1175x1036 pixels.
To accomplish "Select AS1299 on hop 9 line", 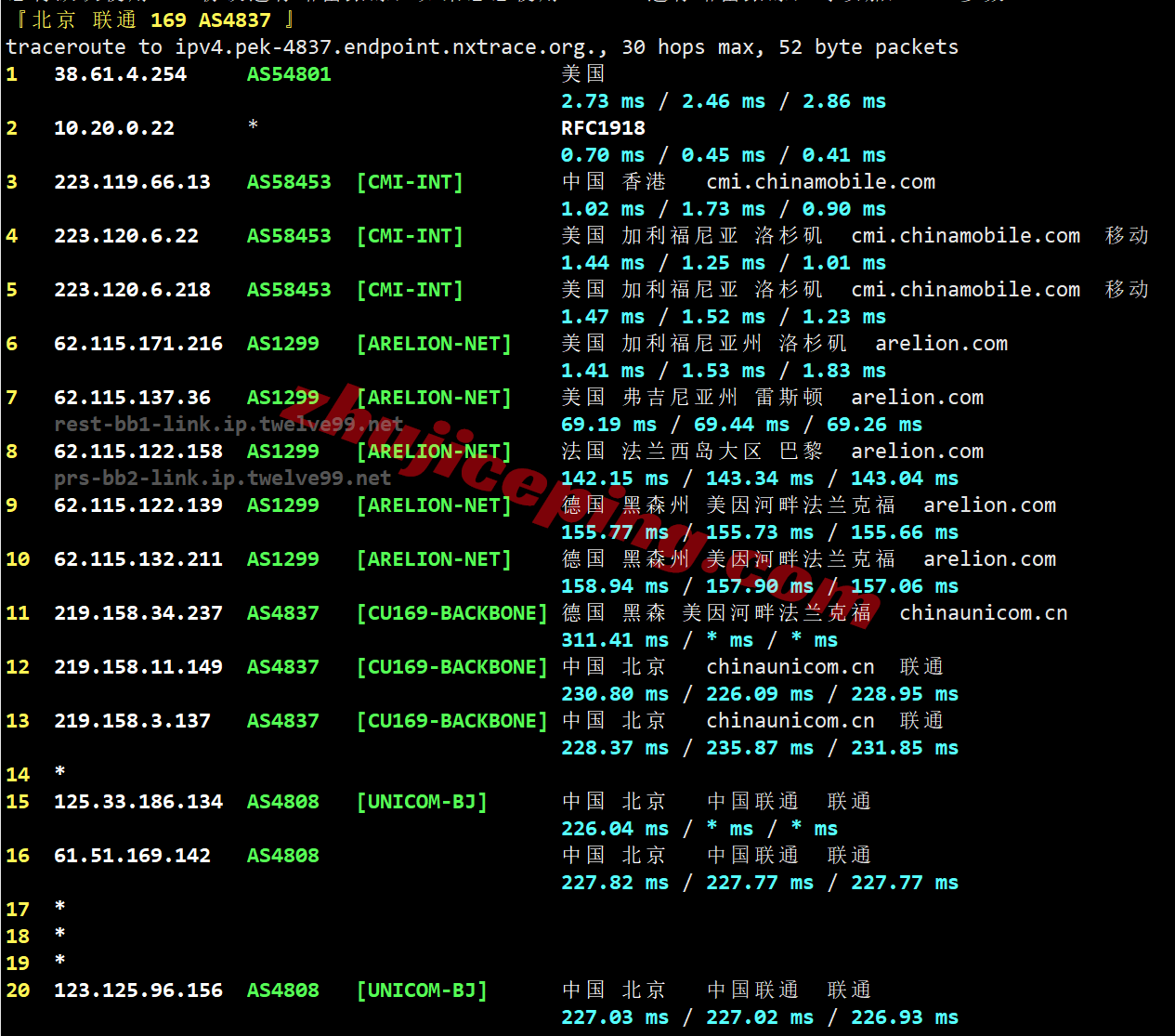I will coord(283,505).
